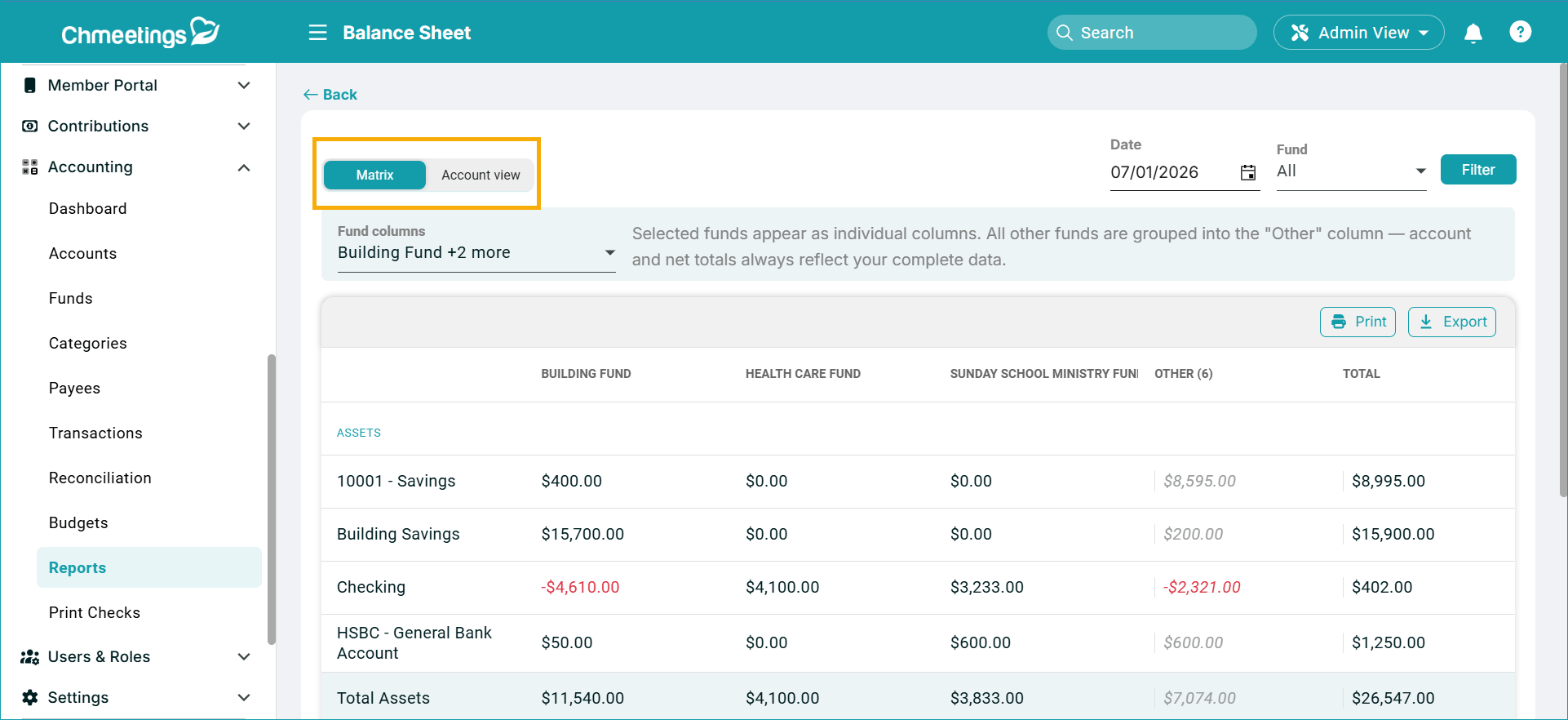Viewport: 1568px width, 720px height.
Task: Open the date calendar picker icon
Action: pos(1248,172)
